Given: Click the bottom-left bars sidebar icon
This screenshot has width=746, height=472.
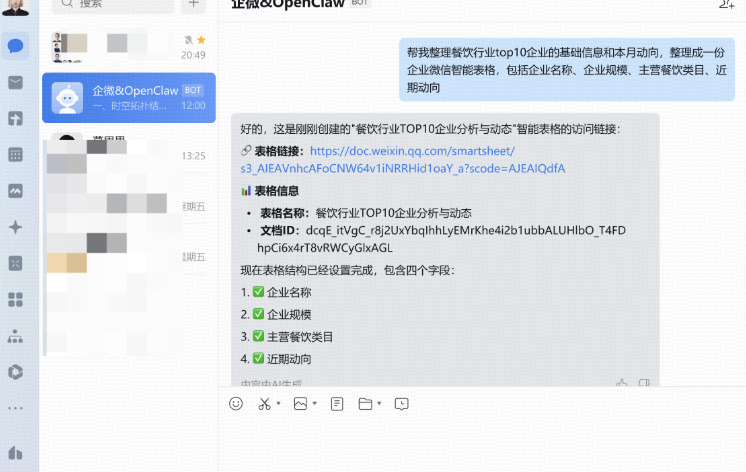Looking at the screenshot, I should click(x=15, y=452).
